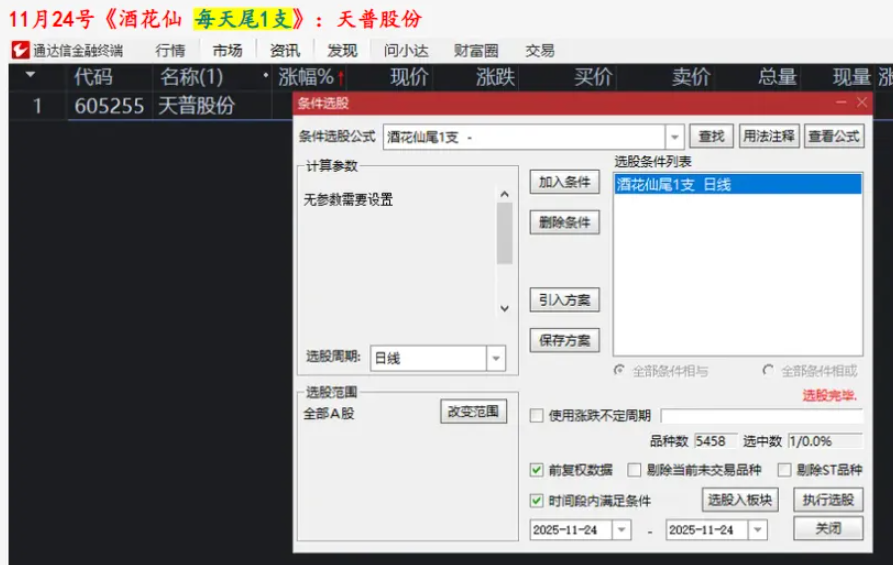Enable 使用涨跌不定周期 checkbox

[x=537, y=416]
